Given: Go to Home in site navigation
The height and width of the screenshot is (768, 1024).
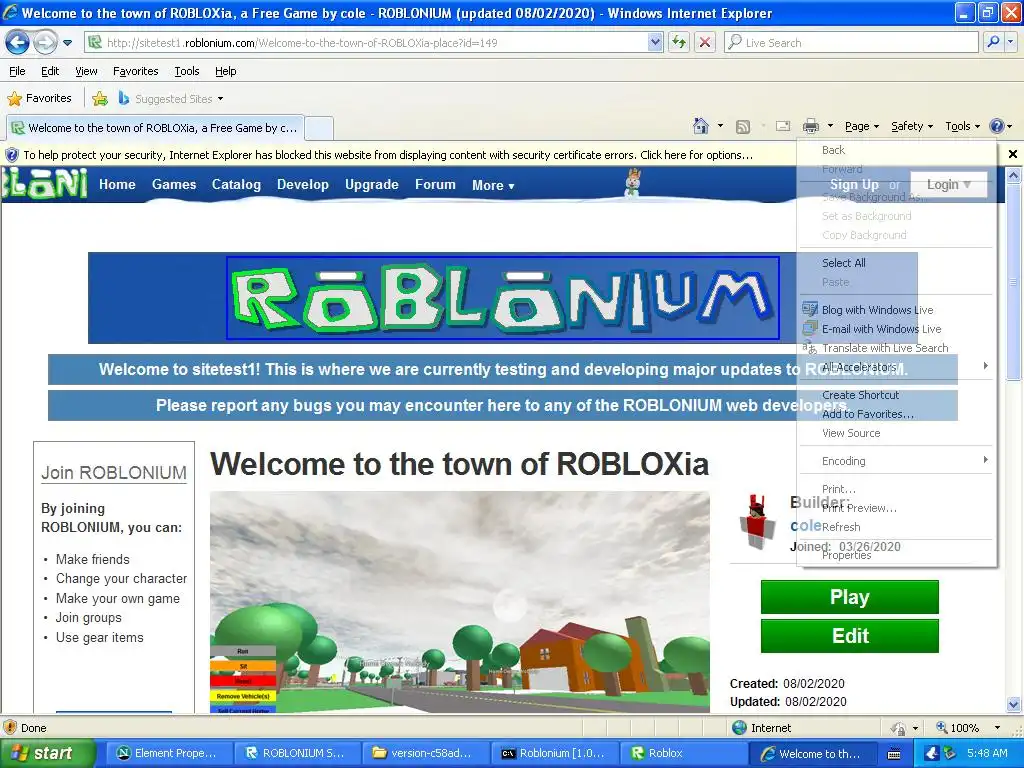Looking at the screenshot, I should point(118,185).
